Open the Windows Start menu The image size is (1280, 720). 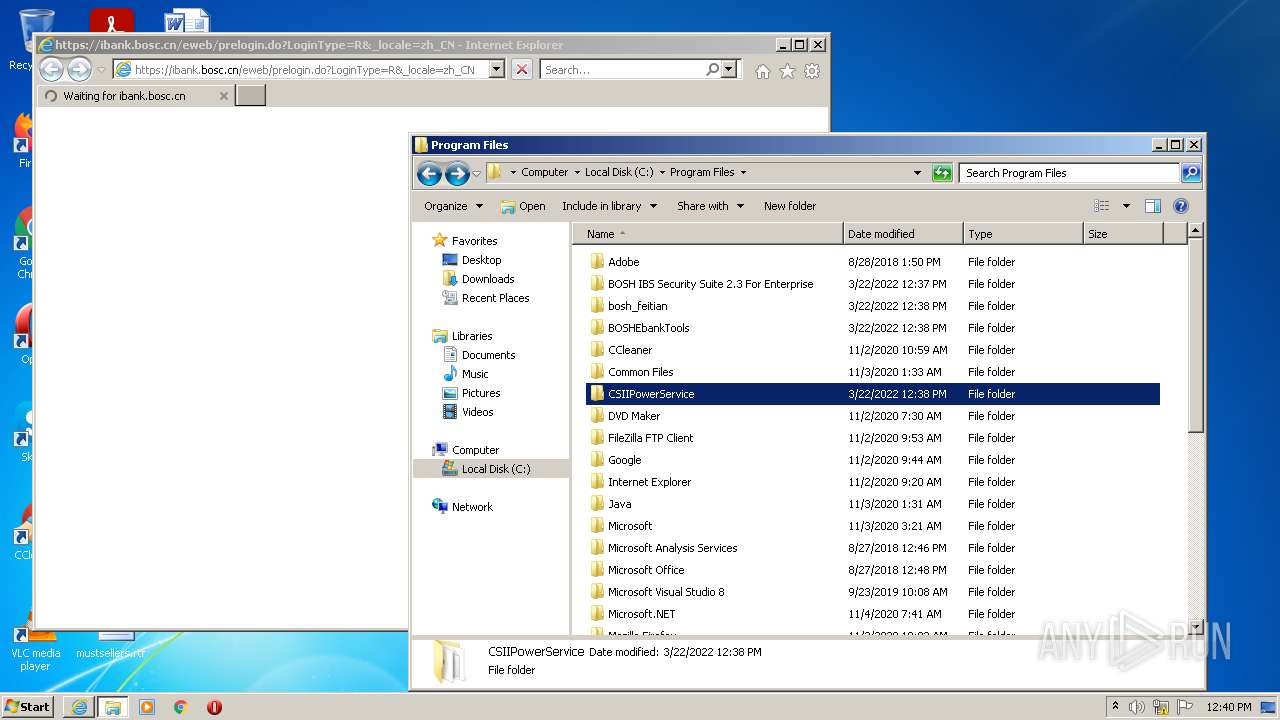[x=28, y=706]
